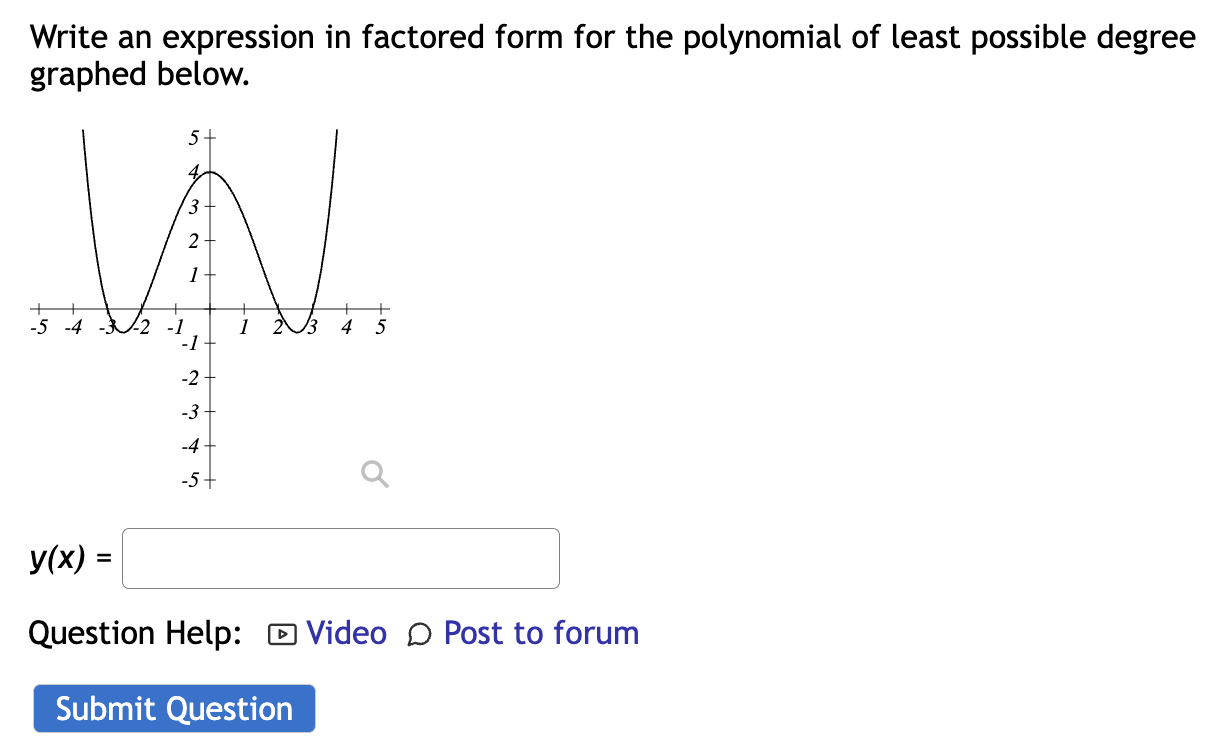The image size is (1212, 752).
Task: Click the graph origin where the axes cross
Action: pyautogui.click(x=210, y=308)
